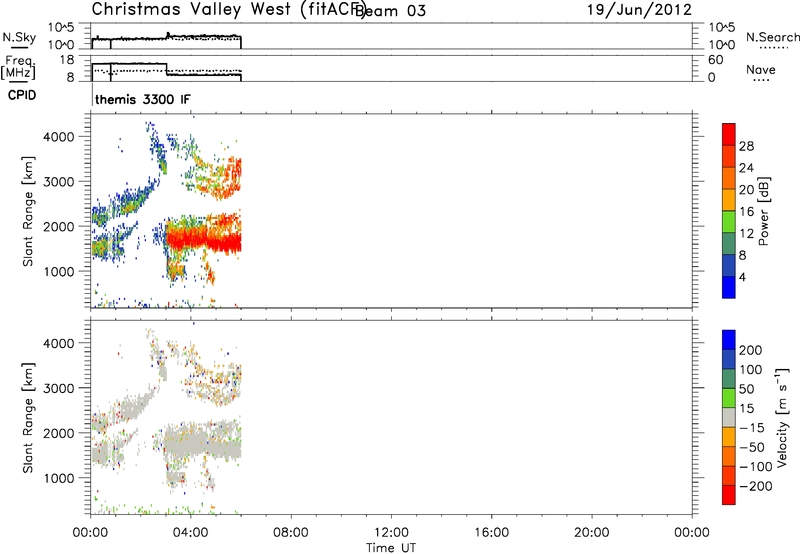Click the 'N.Search' legend label

tap(772, 37)
